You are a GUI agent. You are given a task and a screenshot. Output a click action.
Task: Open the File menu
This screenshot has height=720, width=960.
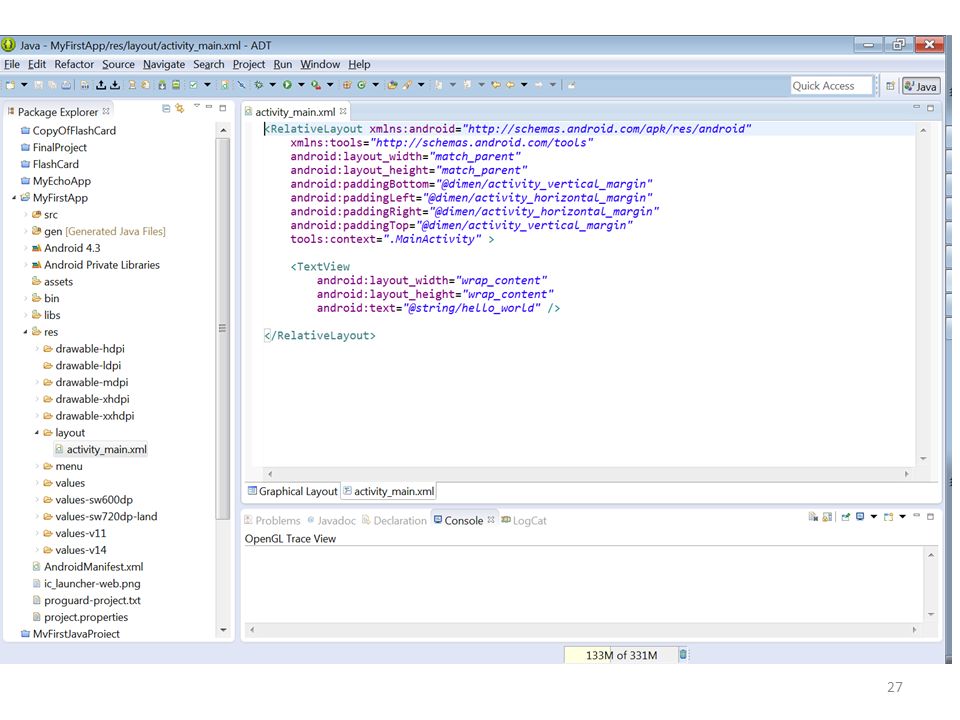(x=12, y=64)
